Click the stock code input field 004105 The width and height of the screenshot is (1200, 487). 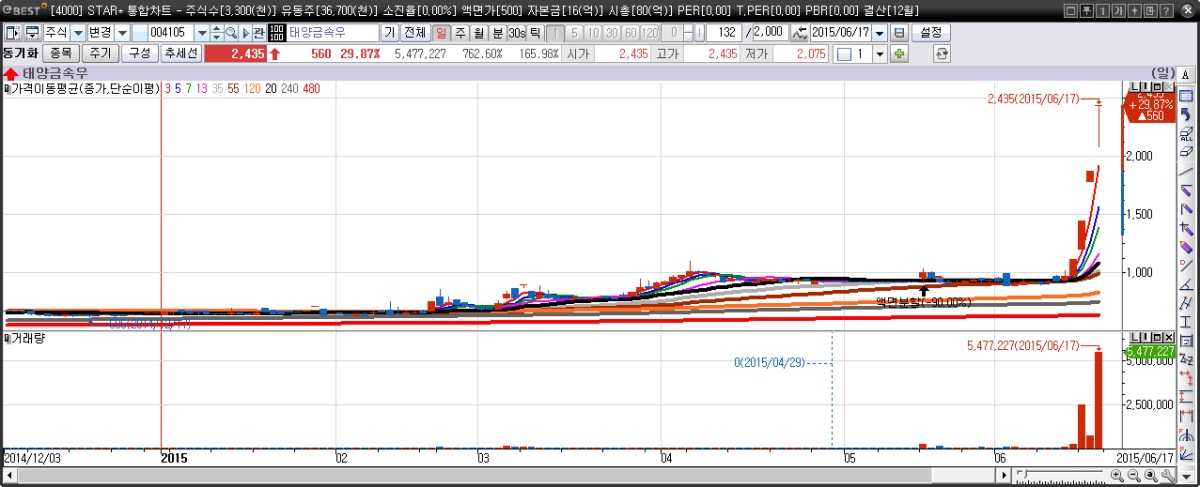coord(169,33)
